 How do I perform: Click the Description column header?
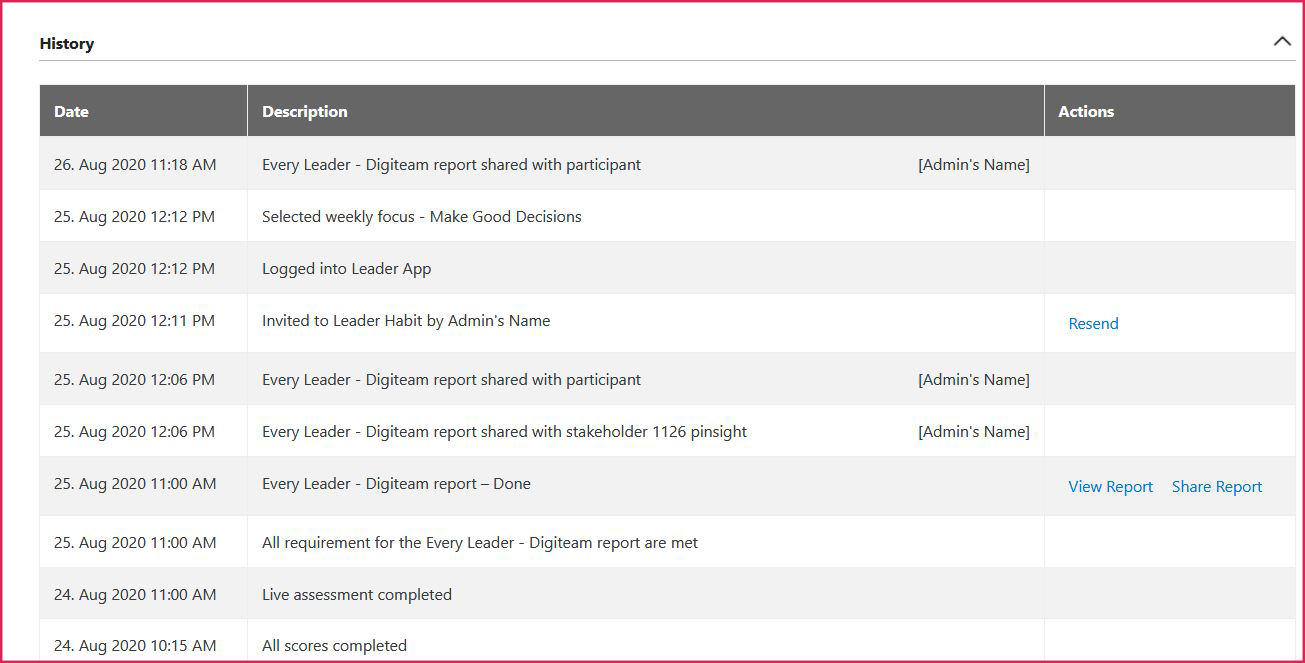pyautogui.click(x=304, y=112)
